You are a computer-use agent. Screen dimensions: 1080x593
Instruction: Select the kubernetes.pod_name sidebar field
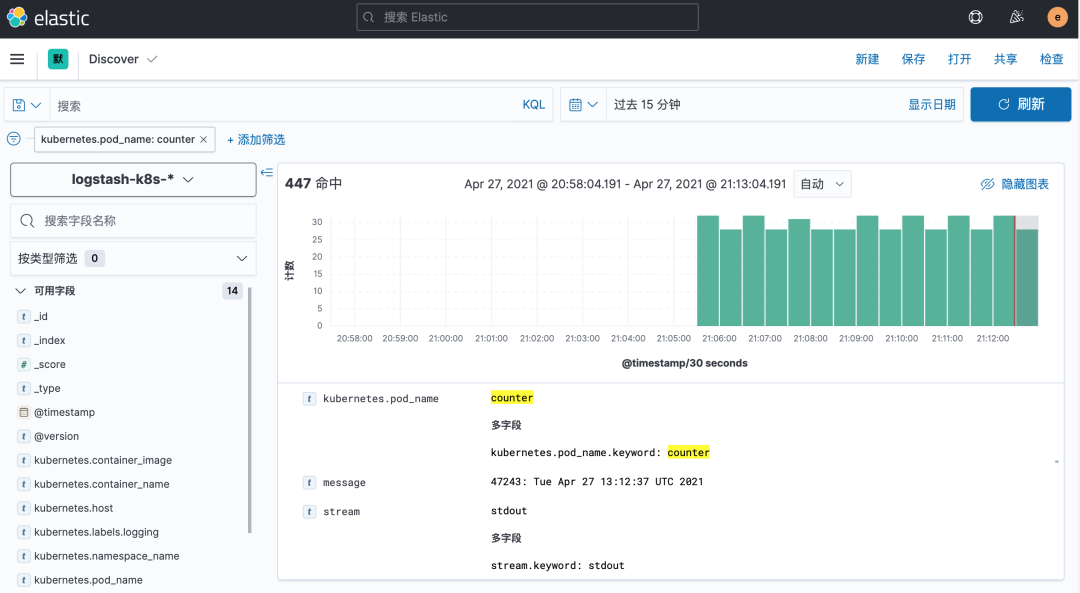[x=88, y=580]
